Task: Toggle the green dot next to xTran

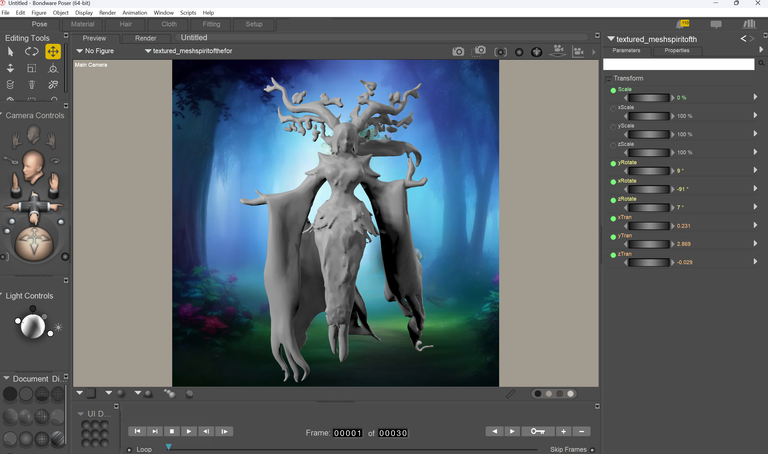Action: coord(613,218)
